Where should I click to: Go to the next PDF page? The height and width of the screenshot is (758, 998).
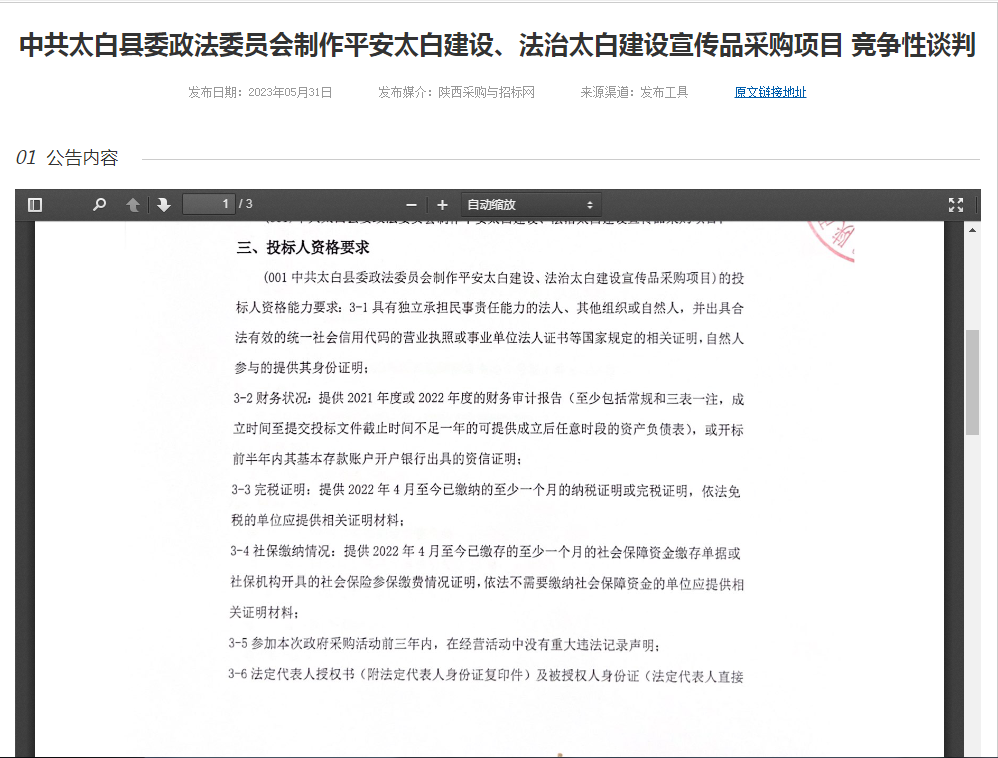(x=164, y=205)
